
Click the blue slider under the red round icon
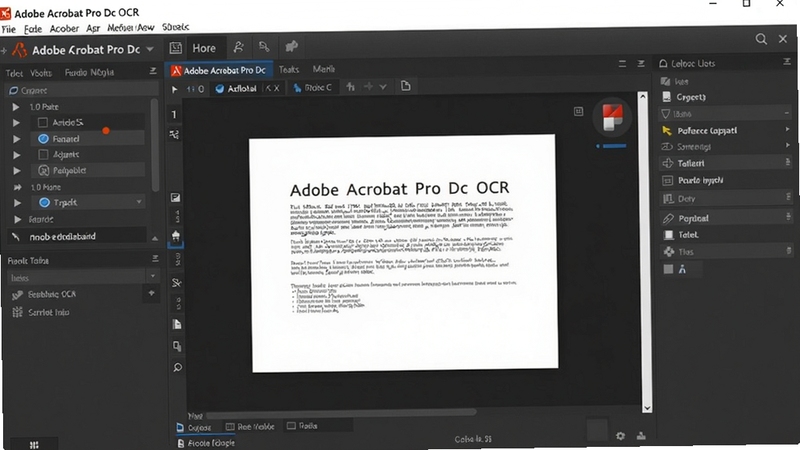point(612,146)
